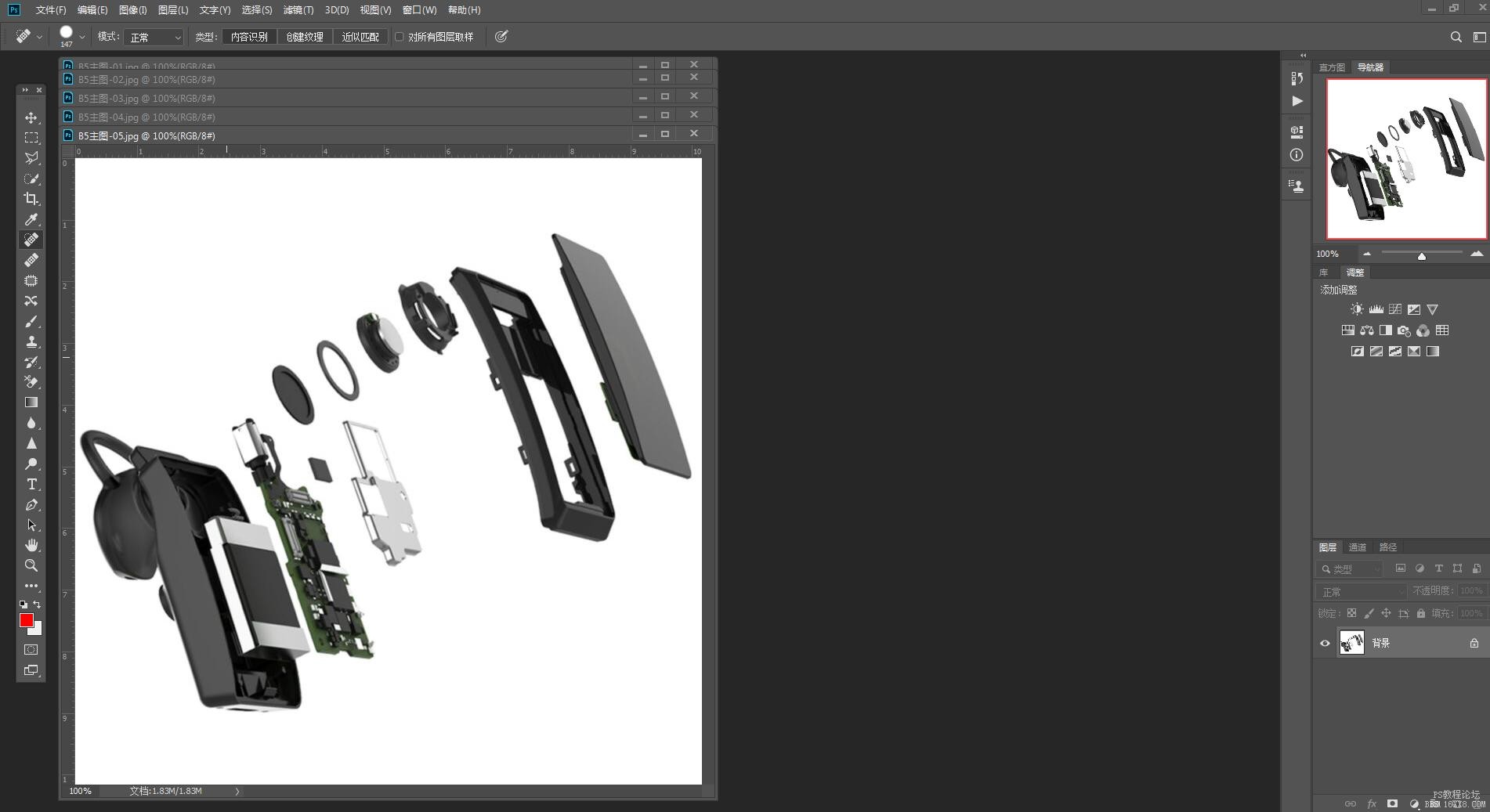
Task: Open the Edit Toolbar ellipsis menu
Action: click(31, 586)
